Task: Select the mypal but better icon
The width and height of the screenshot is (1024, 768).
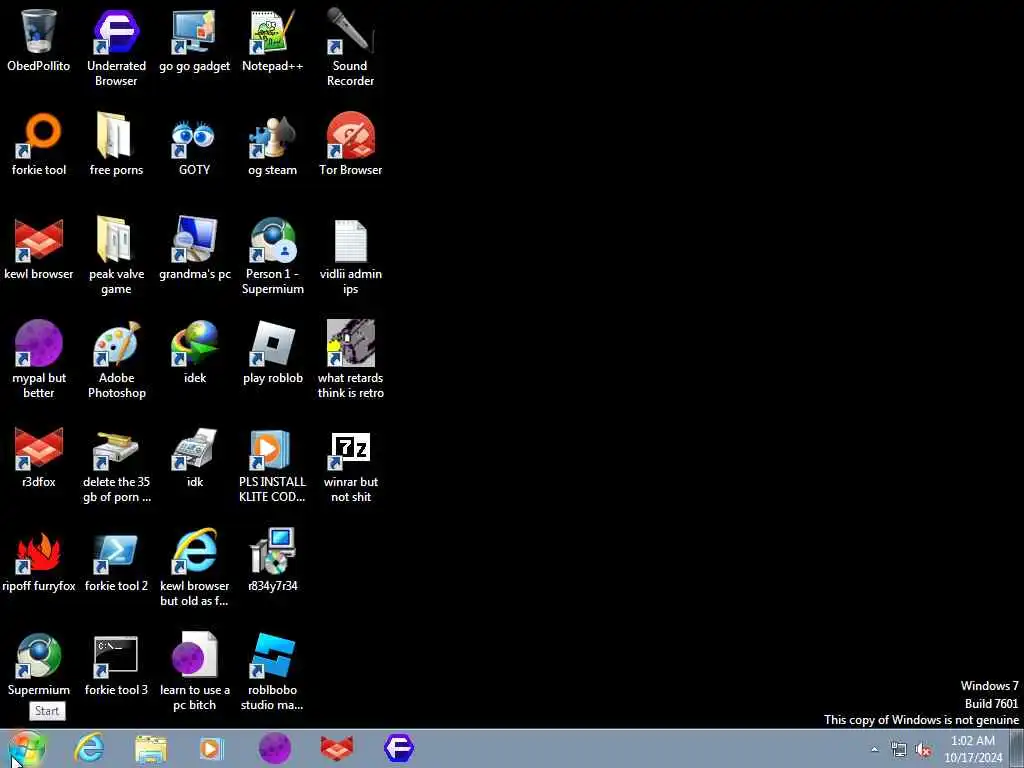Action: pyautogui.click(x=39, y=359)
